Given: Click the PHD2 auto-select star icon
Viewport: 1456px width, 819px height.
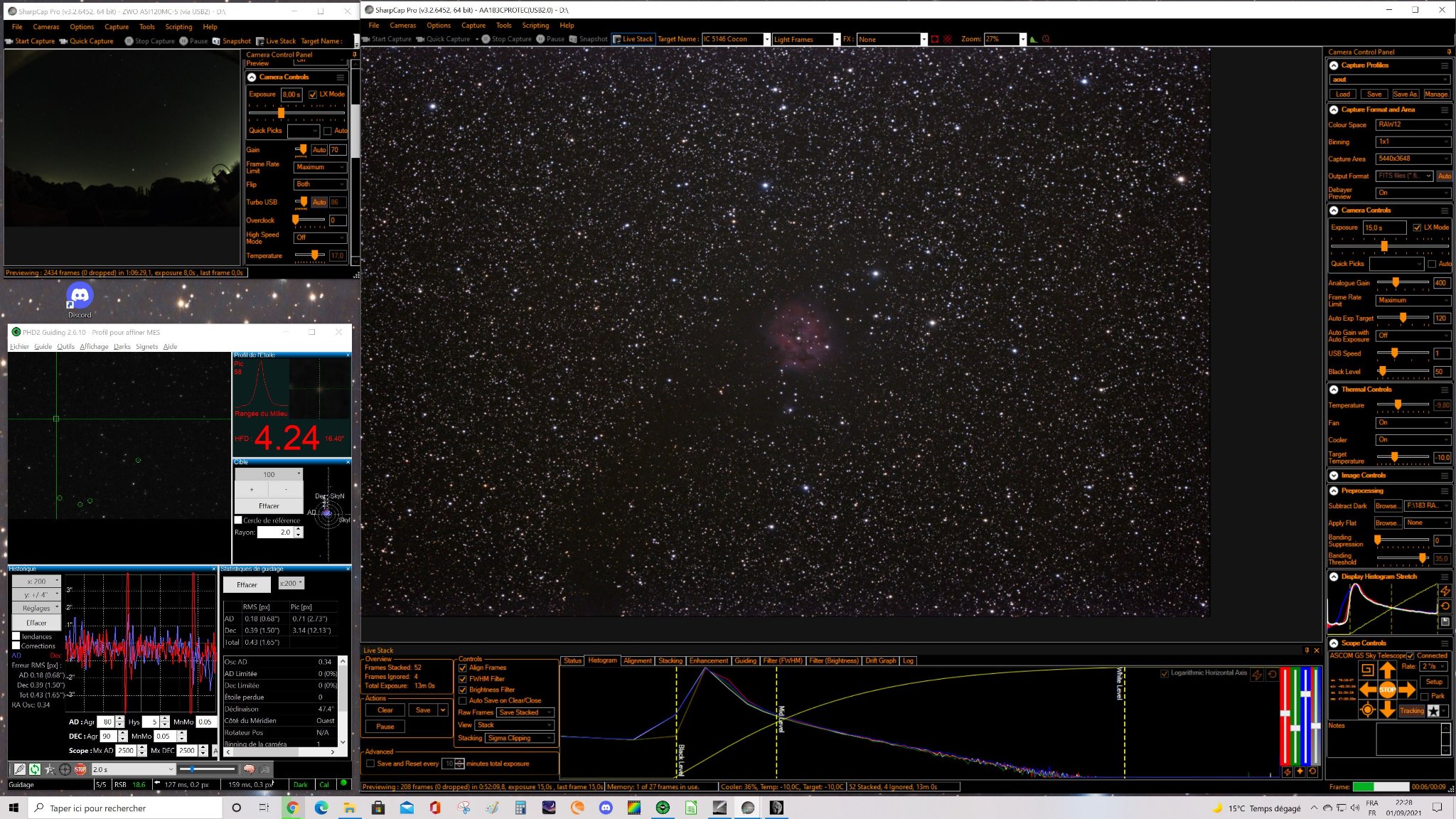Looking at the screenshot, I should tap(49, 769).
